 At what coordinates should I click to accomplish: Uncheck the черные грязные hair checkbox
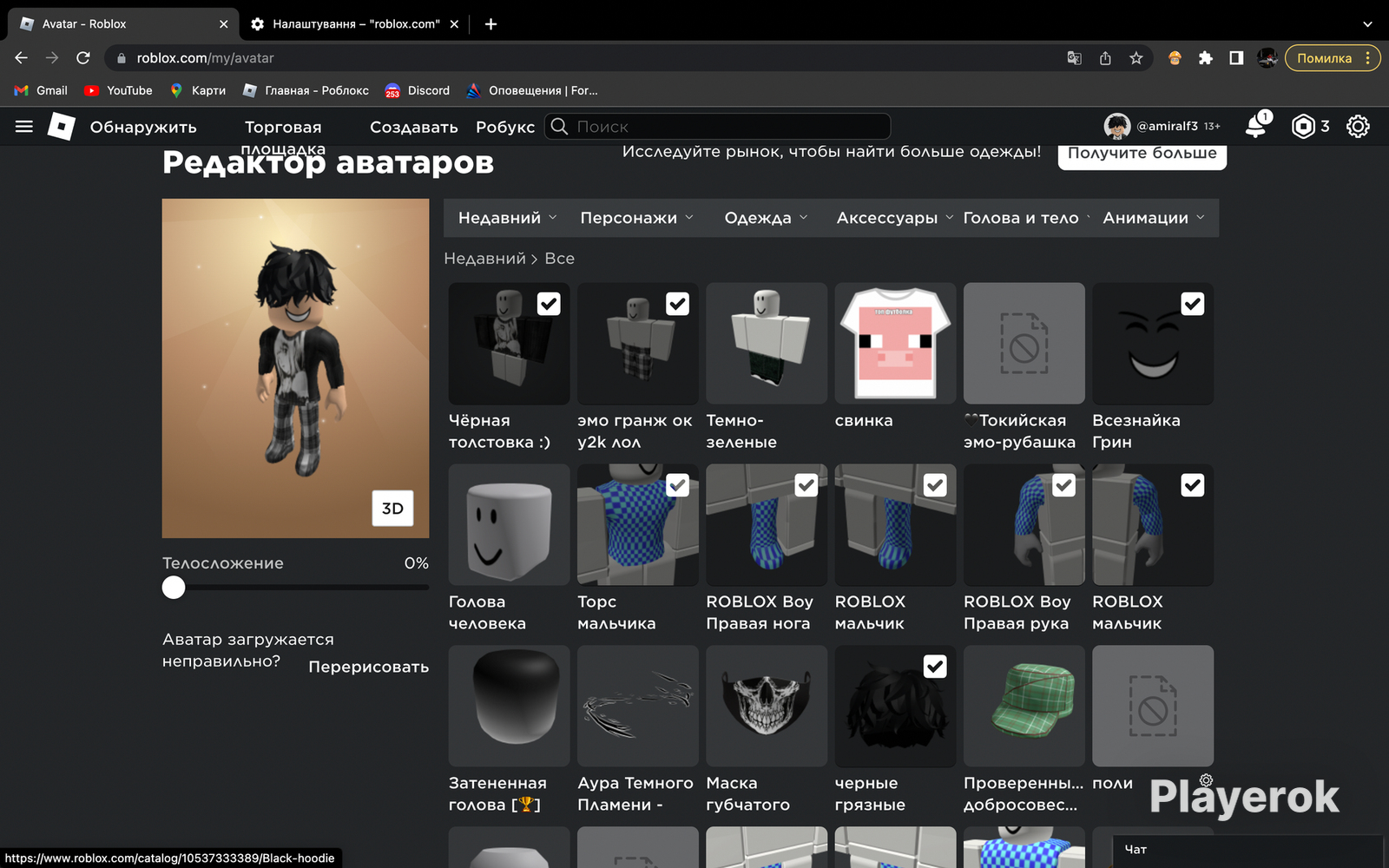click(x=935, y=667)
